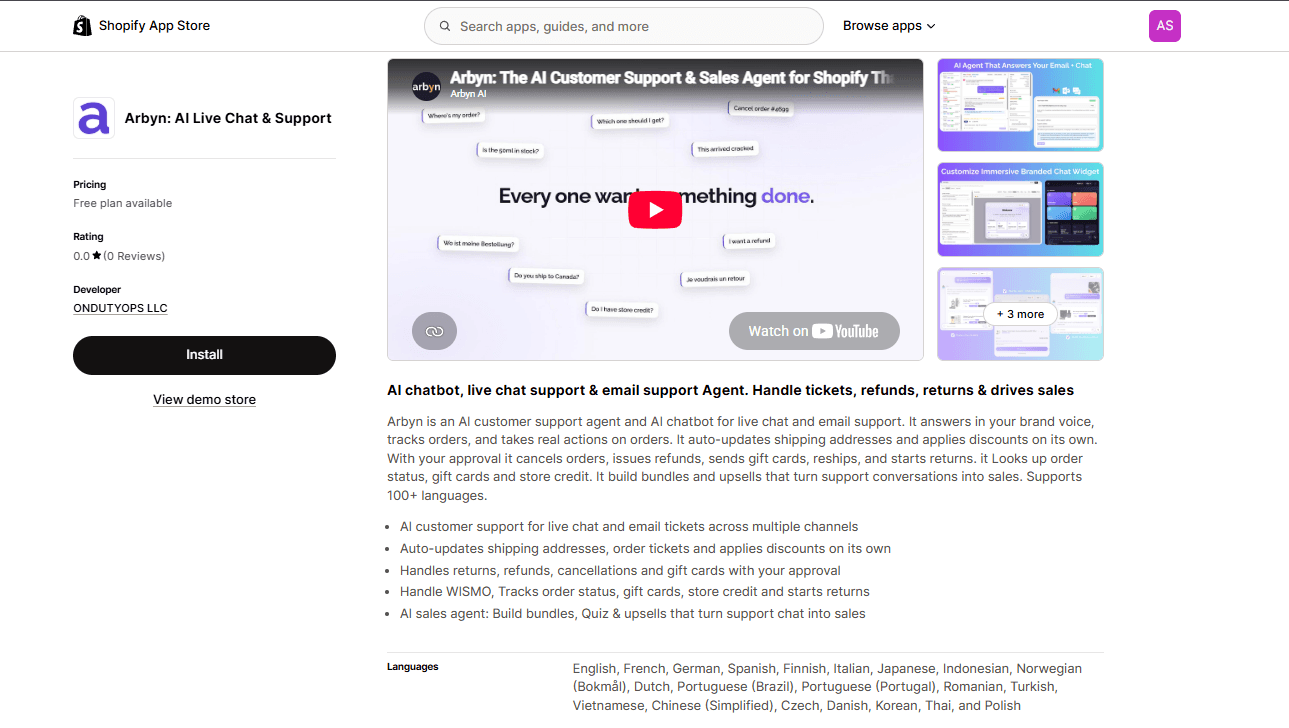Screen dimensions: 1289x728
Task: Click the + 3 more screenshots button
Action: point(1020,314)
